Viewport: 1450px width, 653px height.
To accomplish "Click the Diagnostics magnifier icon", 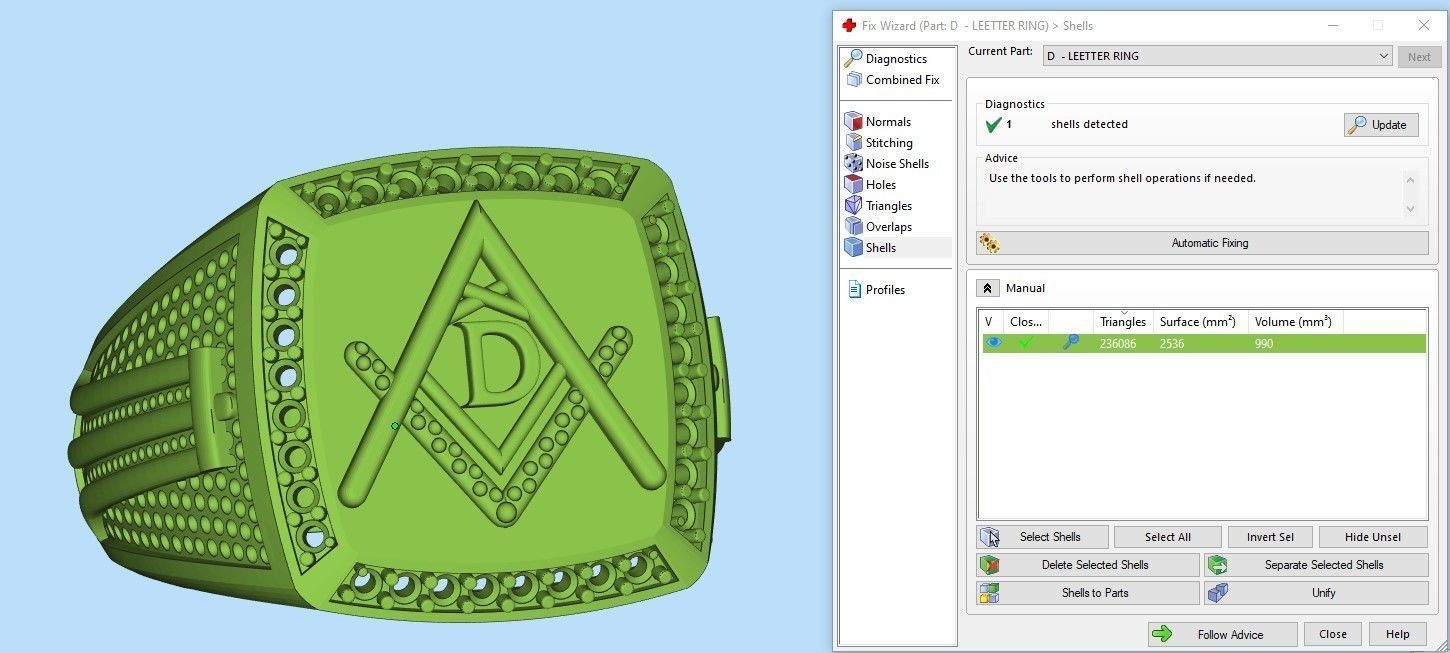I will point(853,59).
